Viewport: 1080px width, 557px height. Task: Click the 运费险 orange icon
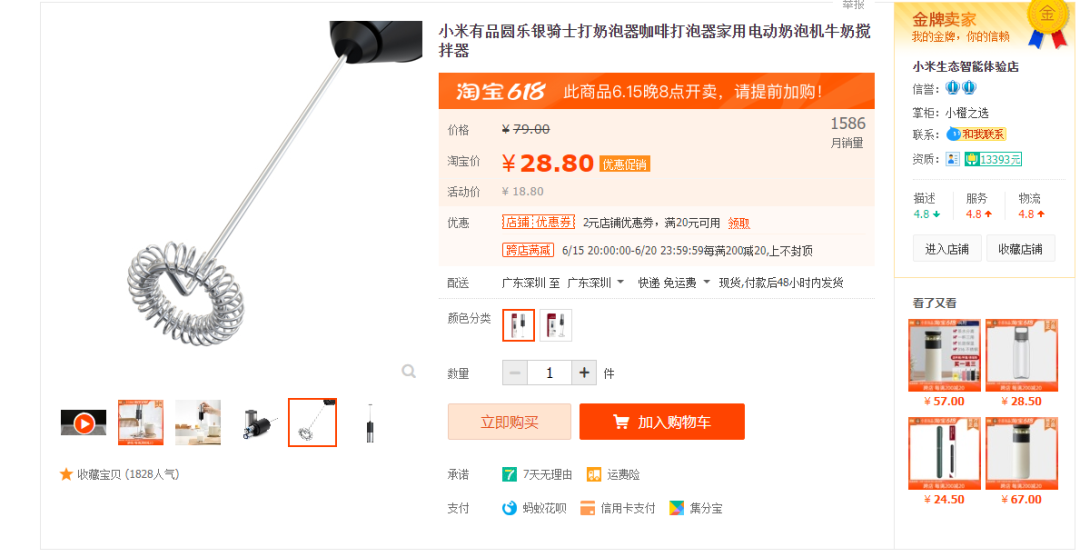(593, 474)
